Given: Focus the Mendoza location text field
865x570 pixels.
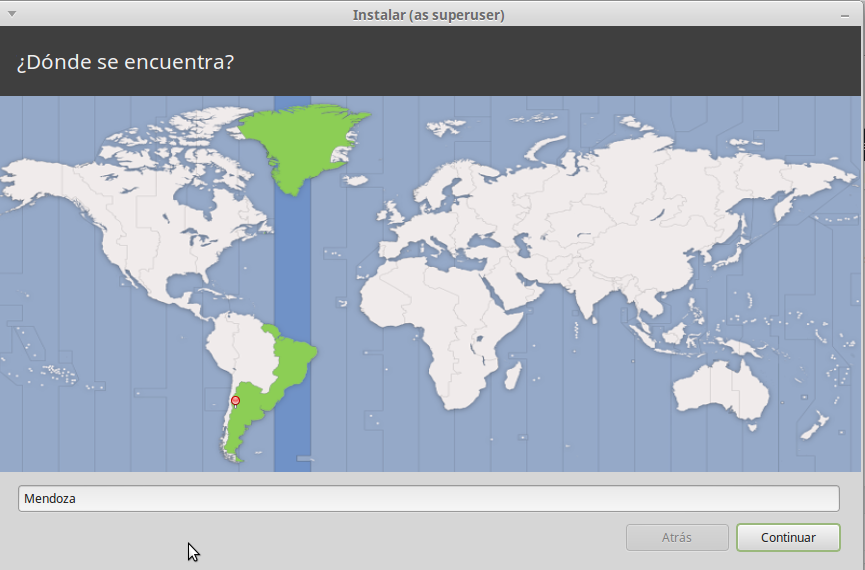Looking at the screenshot, I should (x=428, y=498).
